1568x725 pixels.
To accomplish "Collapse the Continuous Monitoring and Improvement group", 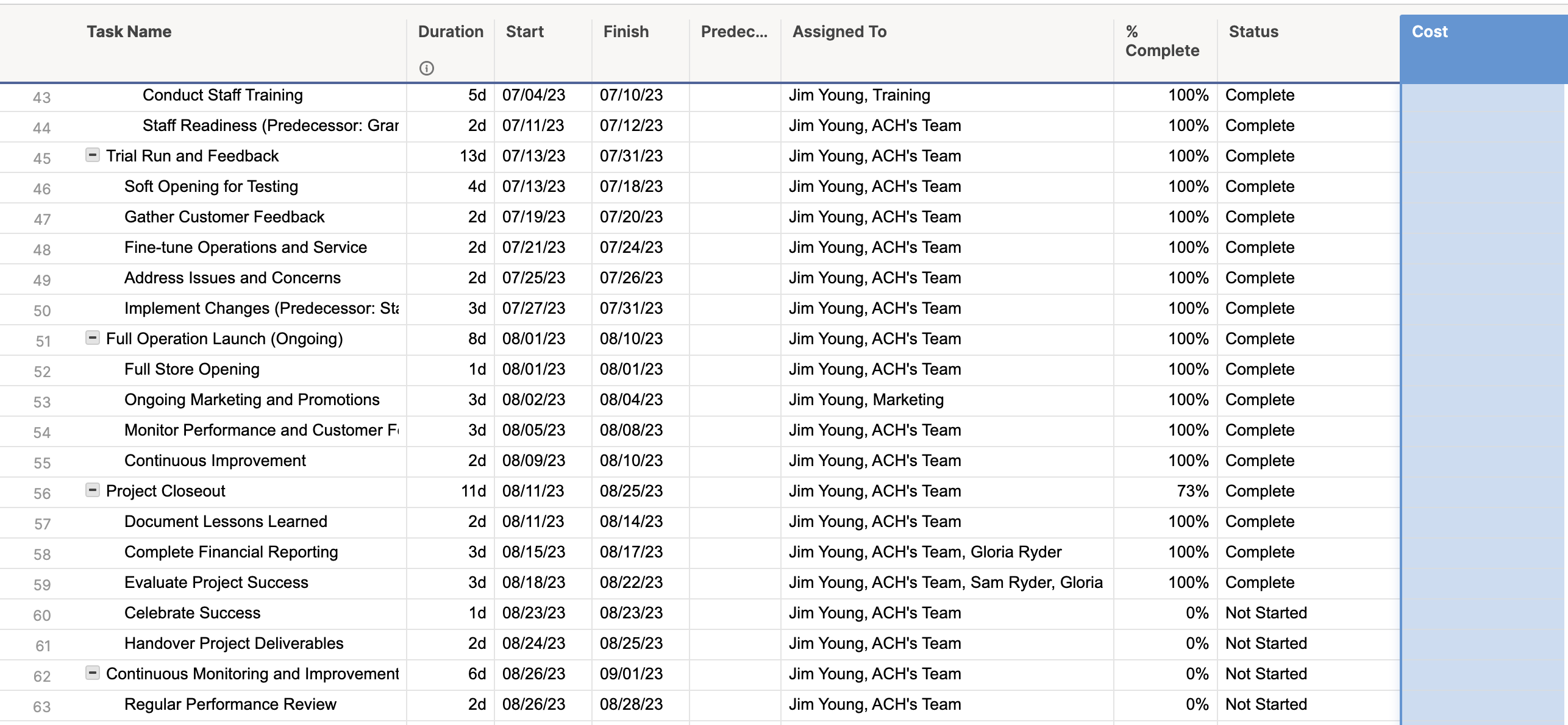I will 92,673.
